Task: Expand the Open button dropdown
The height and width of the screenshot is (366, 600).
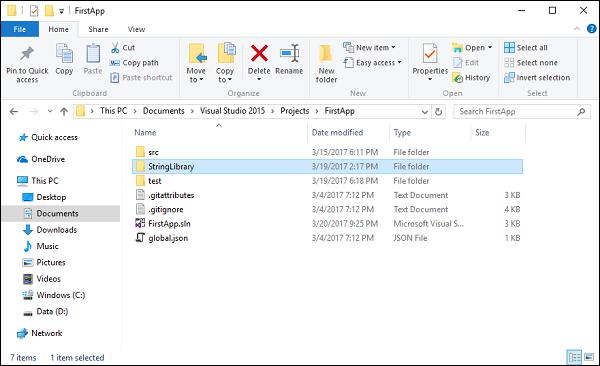Action: [x=490, y=48]
